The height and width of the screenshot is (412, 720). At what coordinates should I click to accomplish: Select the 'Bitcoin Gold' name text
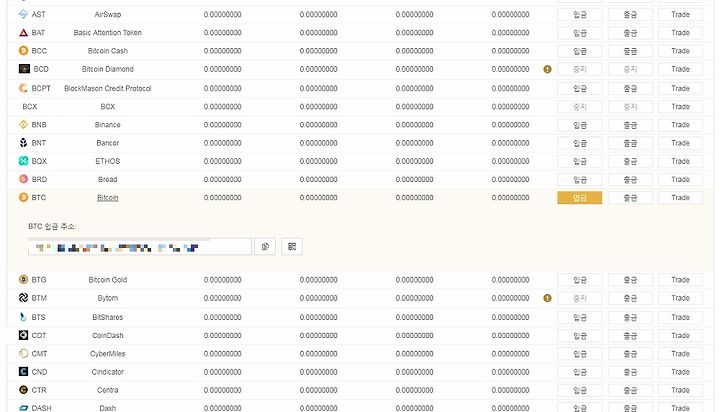click(x=107, y=280)
